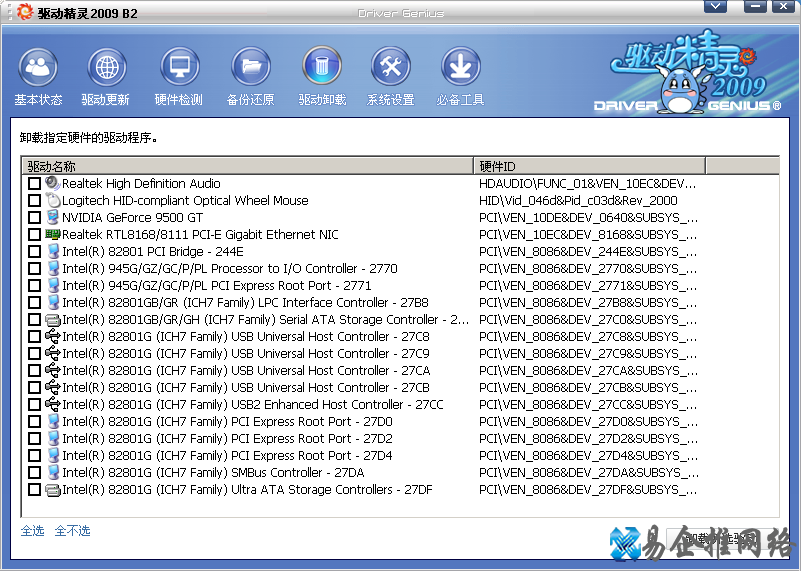Open 系统设置 system settings tools icon
The image size is (801, 571).
point(390,69)
